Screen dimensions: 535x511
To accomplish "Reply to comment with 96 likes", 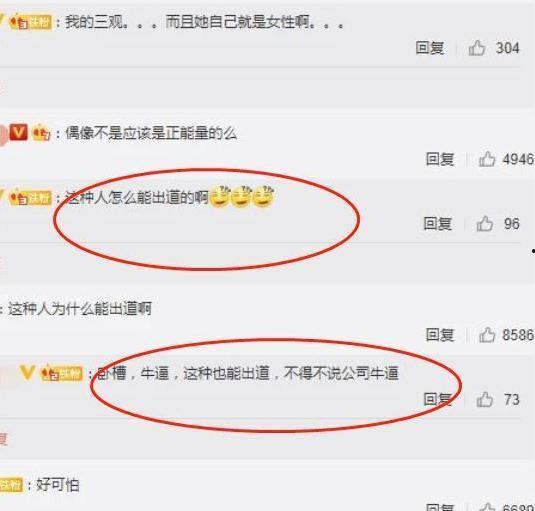I will coord(437,224).
